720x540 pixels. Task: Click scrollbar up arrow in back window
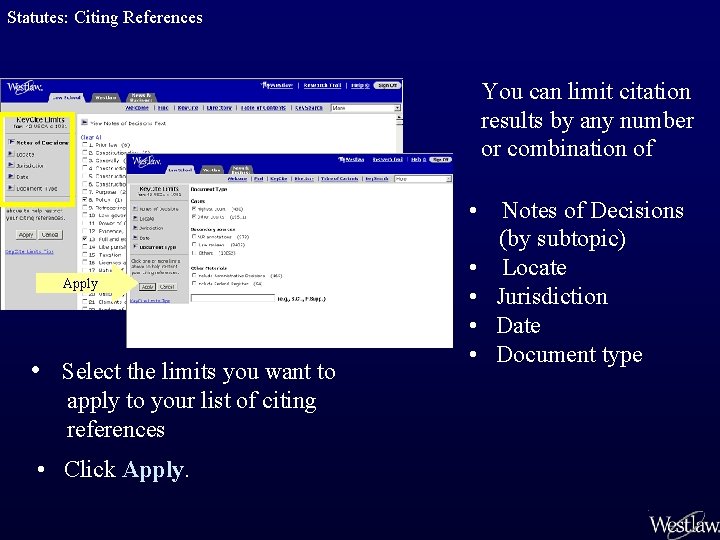399,117
